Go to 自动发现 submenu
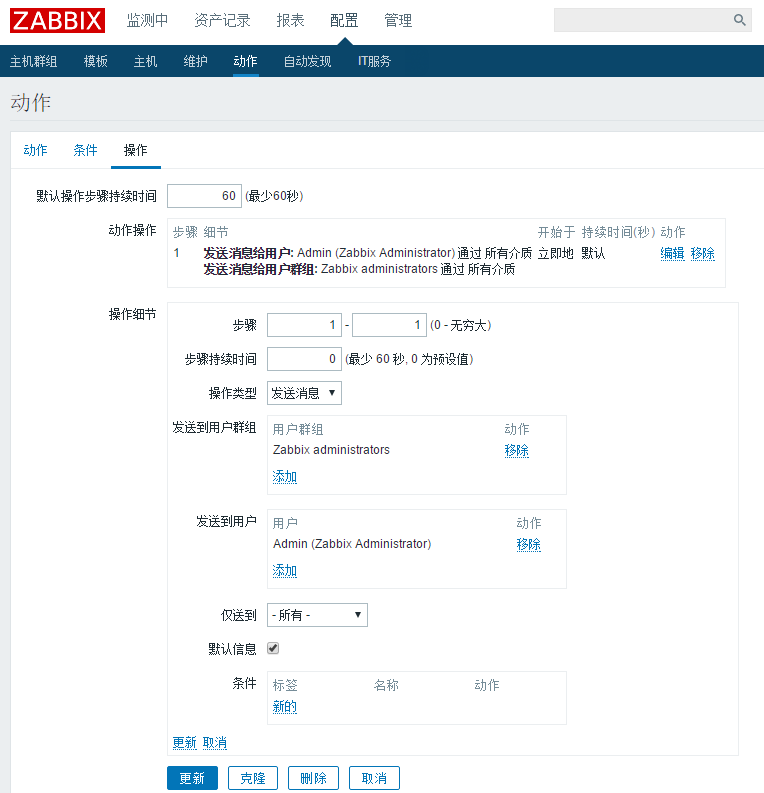The image size is (764, 793). point(307,61)
